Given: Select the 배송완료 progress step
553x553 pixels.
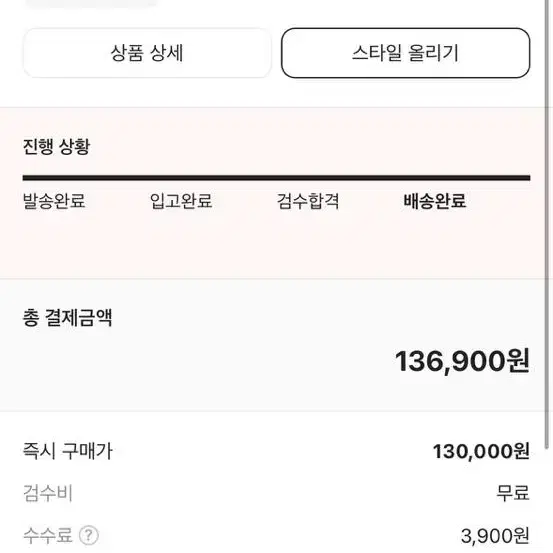Looking at the screenshot, I should click(435, 201).
